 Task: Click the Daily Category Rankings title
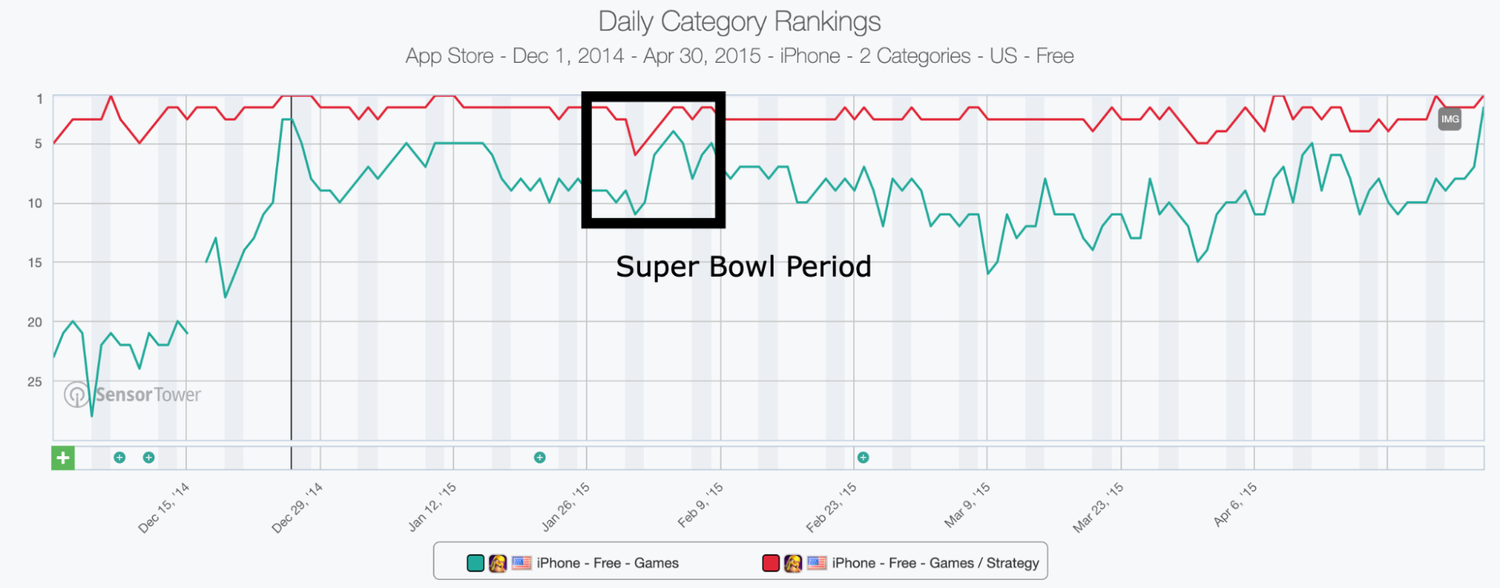(740, 21)
